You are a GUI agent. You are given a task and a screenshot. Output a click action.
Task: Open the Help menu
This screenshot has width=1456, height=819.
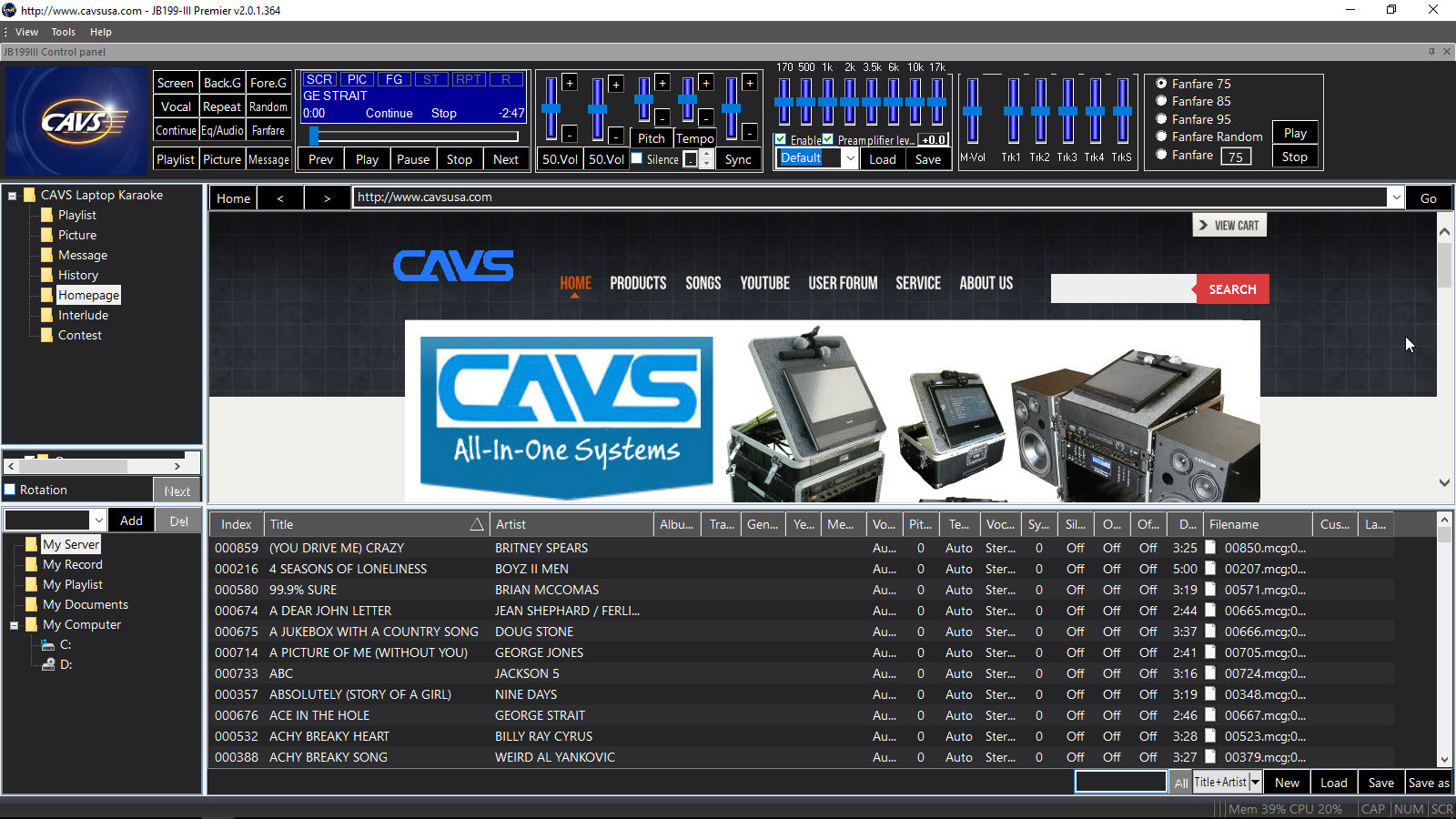point(100,32)
